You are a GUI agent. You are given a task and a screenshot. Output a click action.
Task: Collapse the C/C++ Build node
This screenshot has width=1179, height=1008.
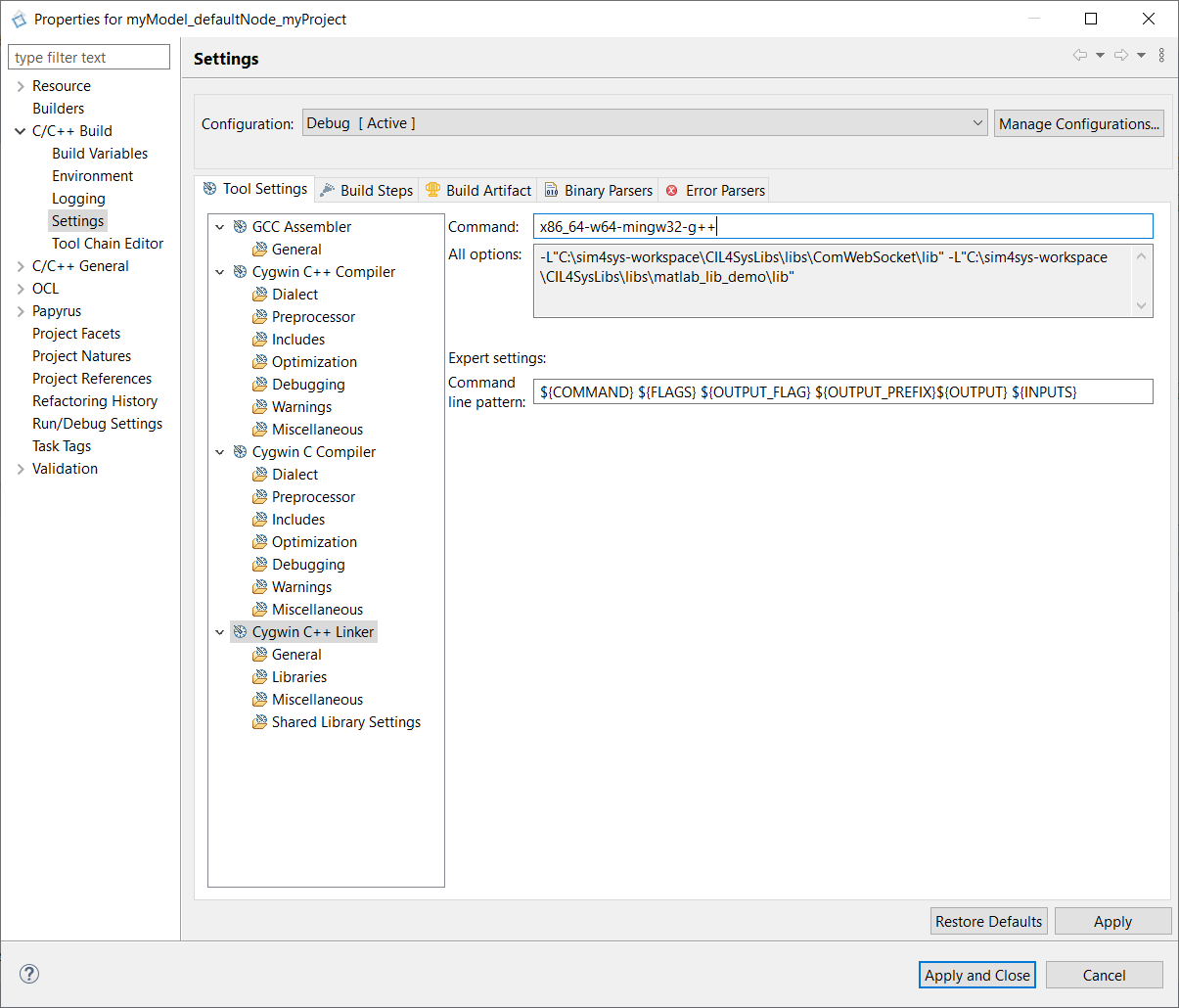point(21,131)
